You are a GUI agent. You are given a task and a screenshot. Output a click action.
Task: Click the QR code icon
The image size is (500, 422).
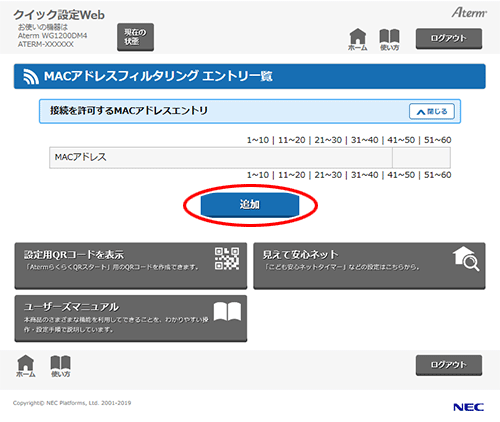(227, 259)
